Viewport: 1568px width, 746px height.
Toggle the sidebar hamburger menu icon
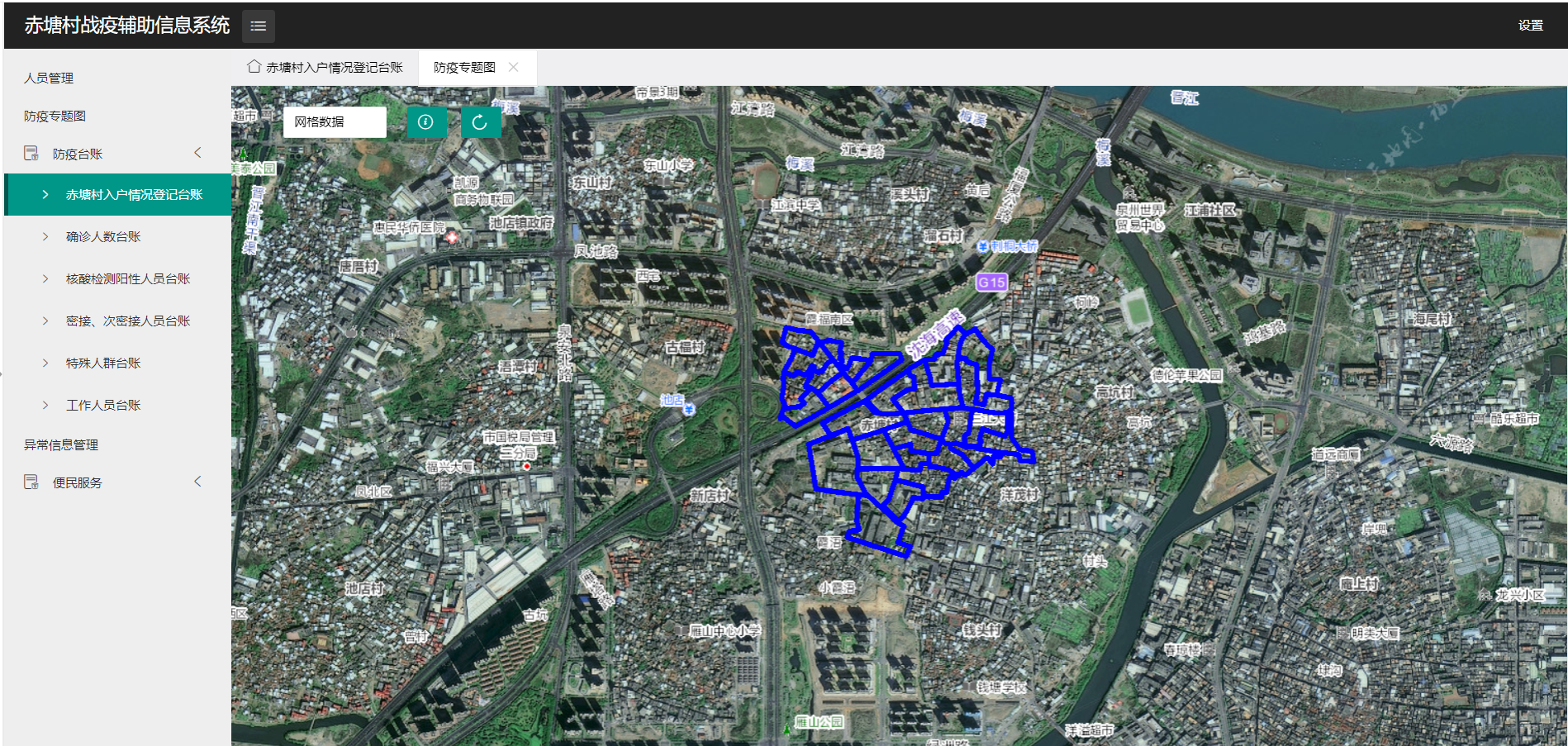click(x=258, y=26)
